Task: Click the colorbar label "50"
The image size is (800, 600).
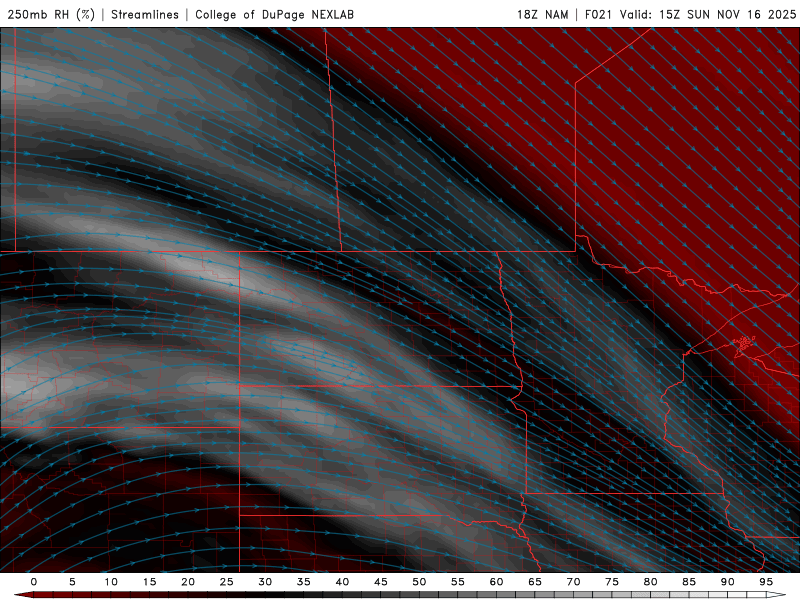Action: tap(419, 582)
